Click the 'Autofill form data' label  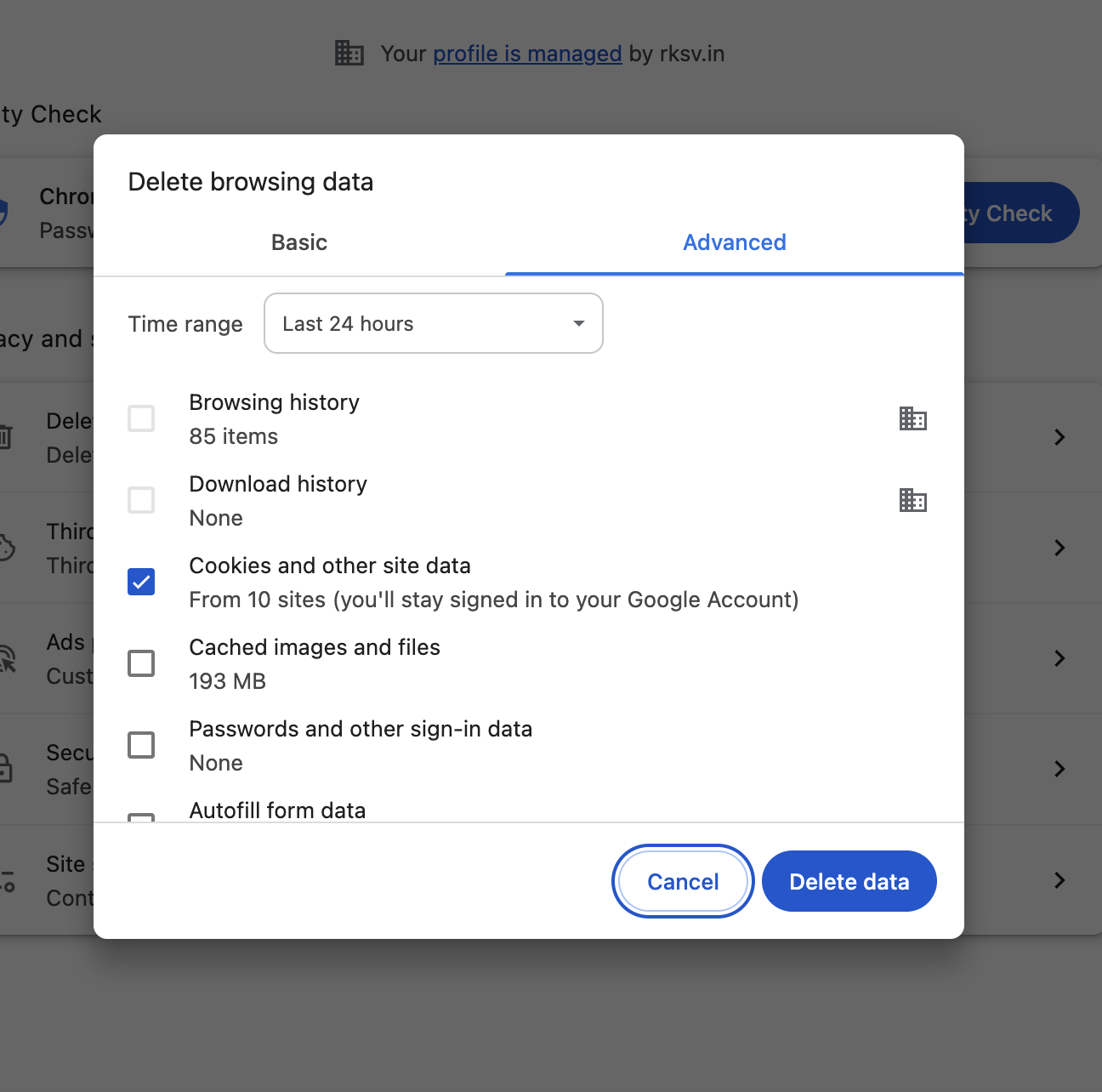tap(277, 810)
